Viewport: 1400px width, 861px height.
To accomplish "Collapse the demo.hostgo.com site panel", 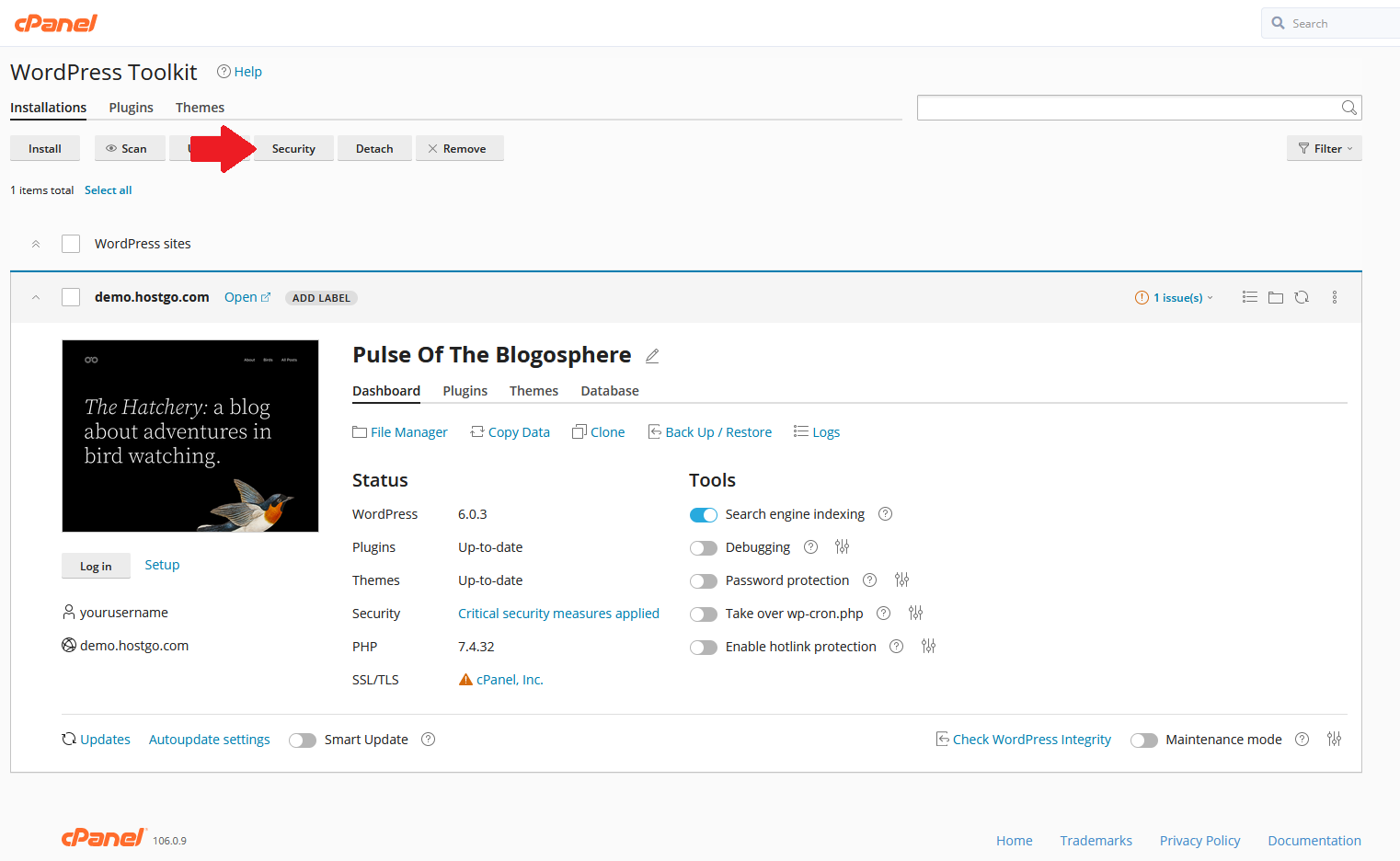I will (x=36, y=297).
